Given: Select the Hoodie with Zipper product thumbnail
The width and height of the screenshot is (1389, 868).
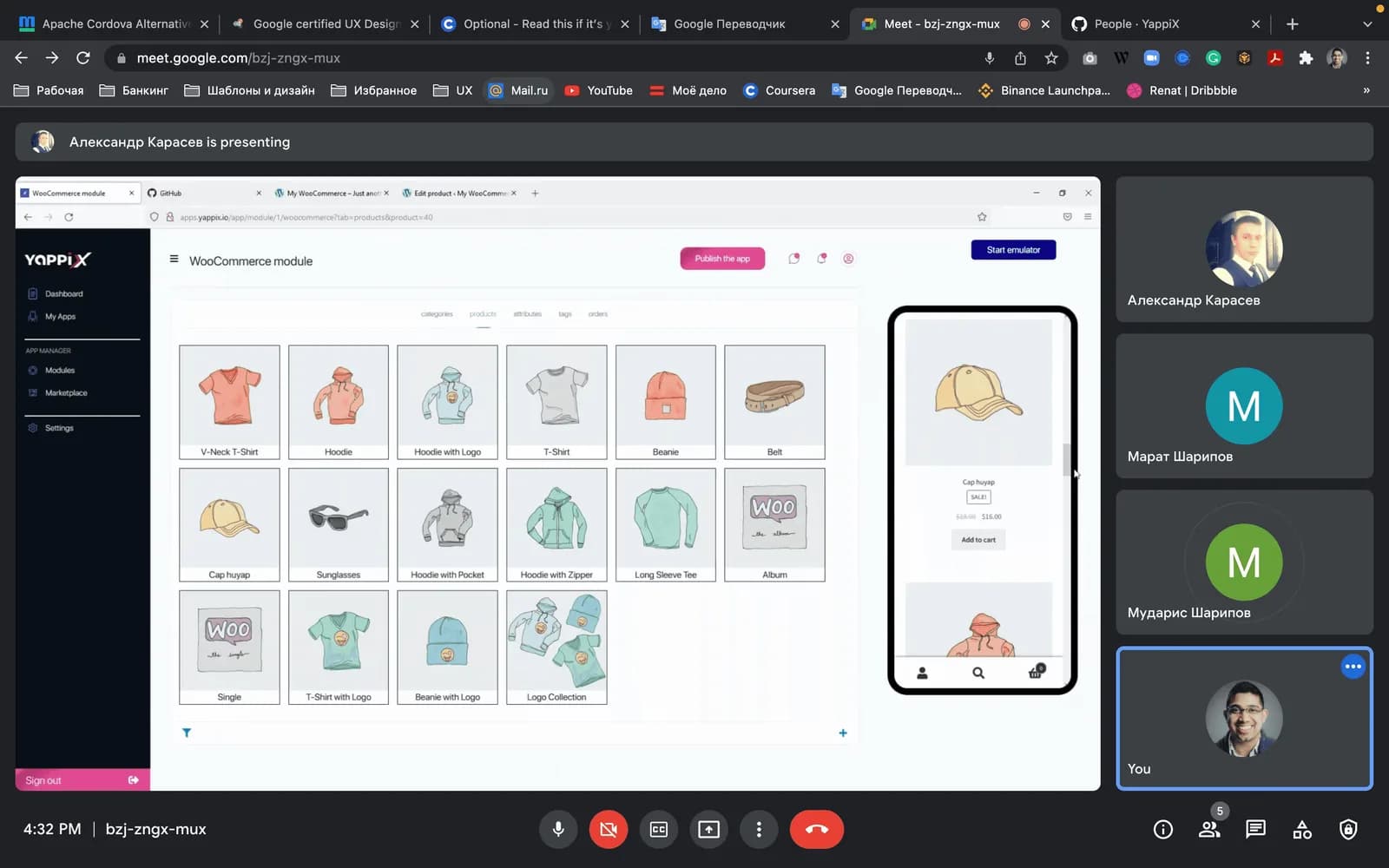Looking at the screenshot, I should click(556, 524).
